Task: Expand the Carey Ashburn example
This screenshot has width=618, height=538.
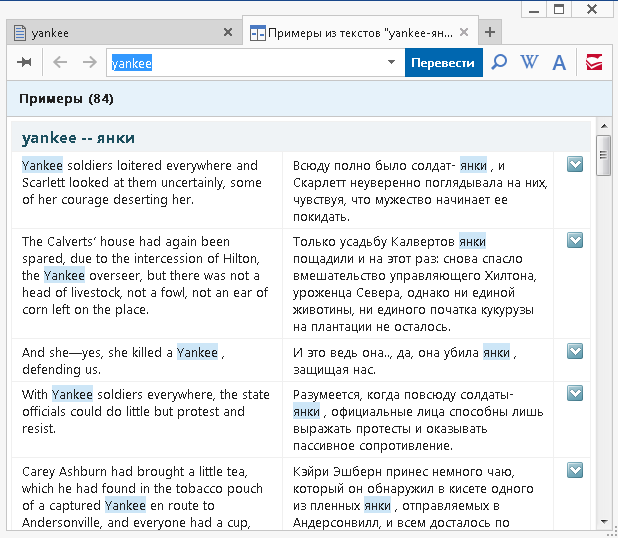Action: (x=575, y=470)
